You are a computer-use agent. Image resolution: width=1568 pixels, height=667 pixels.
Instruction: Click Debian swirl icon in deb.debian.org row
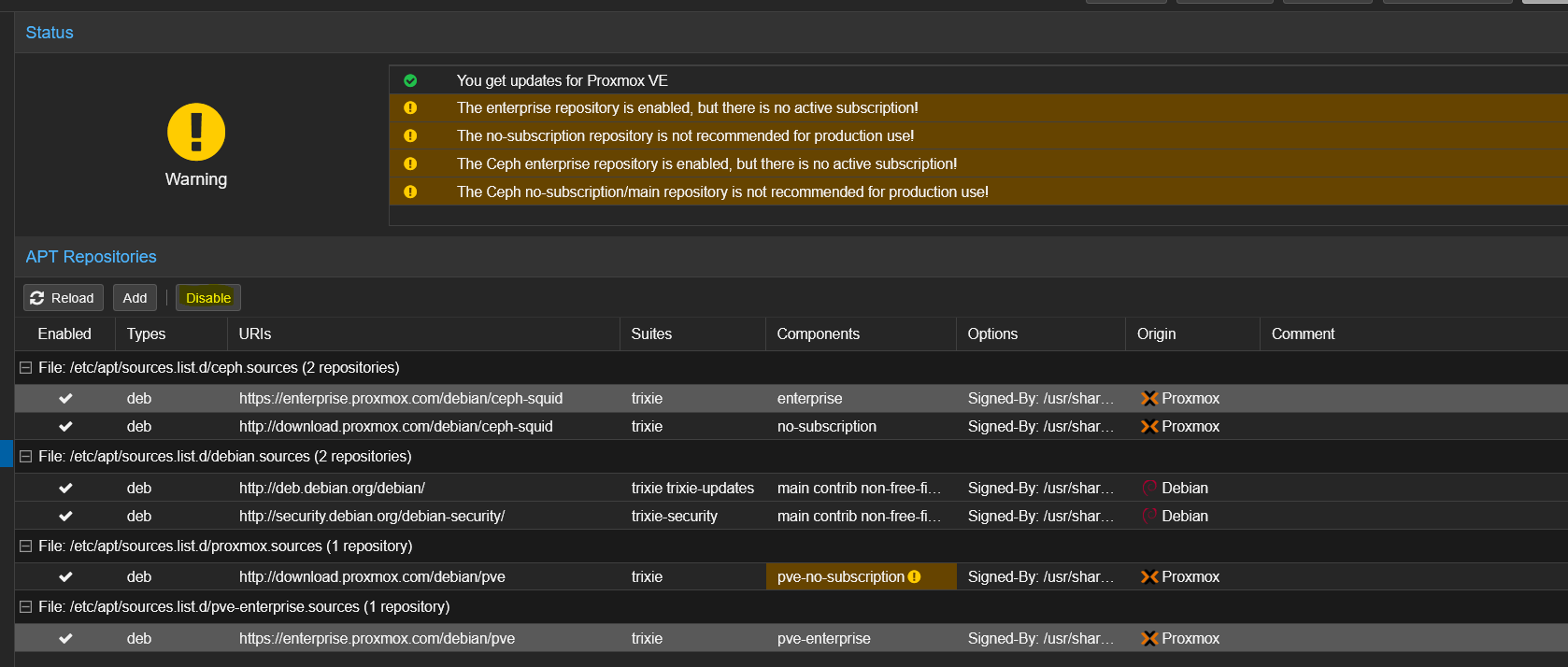click(1149, 488)
